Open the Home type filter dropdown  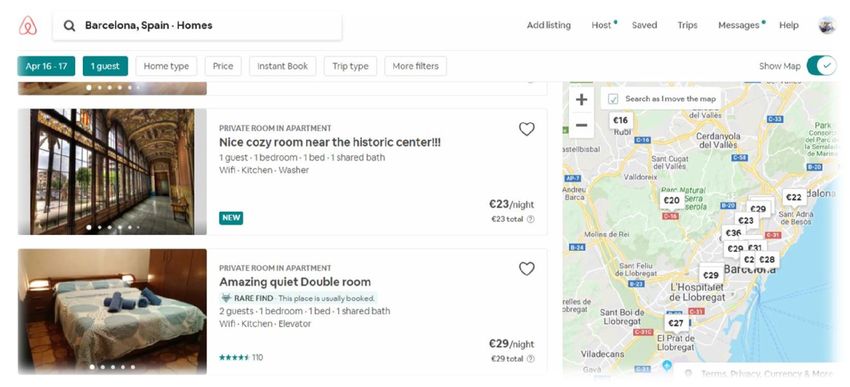pyautogui.click(x=166, y=66)
